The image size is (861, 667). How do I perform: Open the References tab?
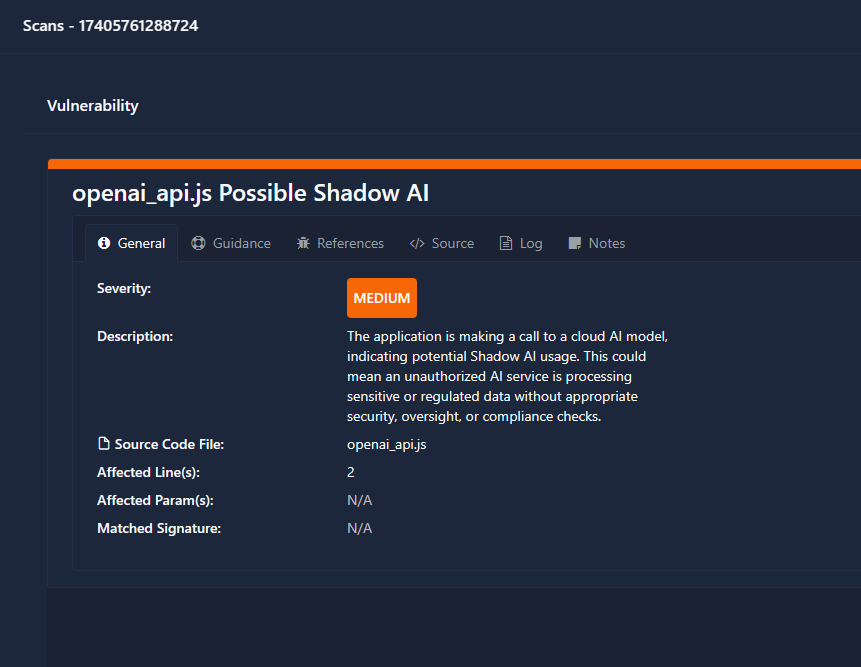coord(340,243)
